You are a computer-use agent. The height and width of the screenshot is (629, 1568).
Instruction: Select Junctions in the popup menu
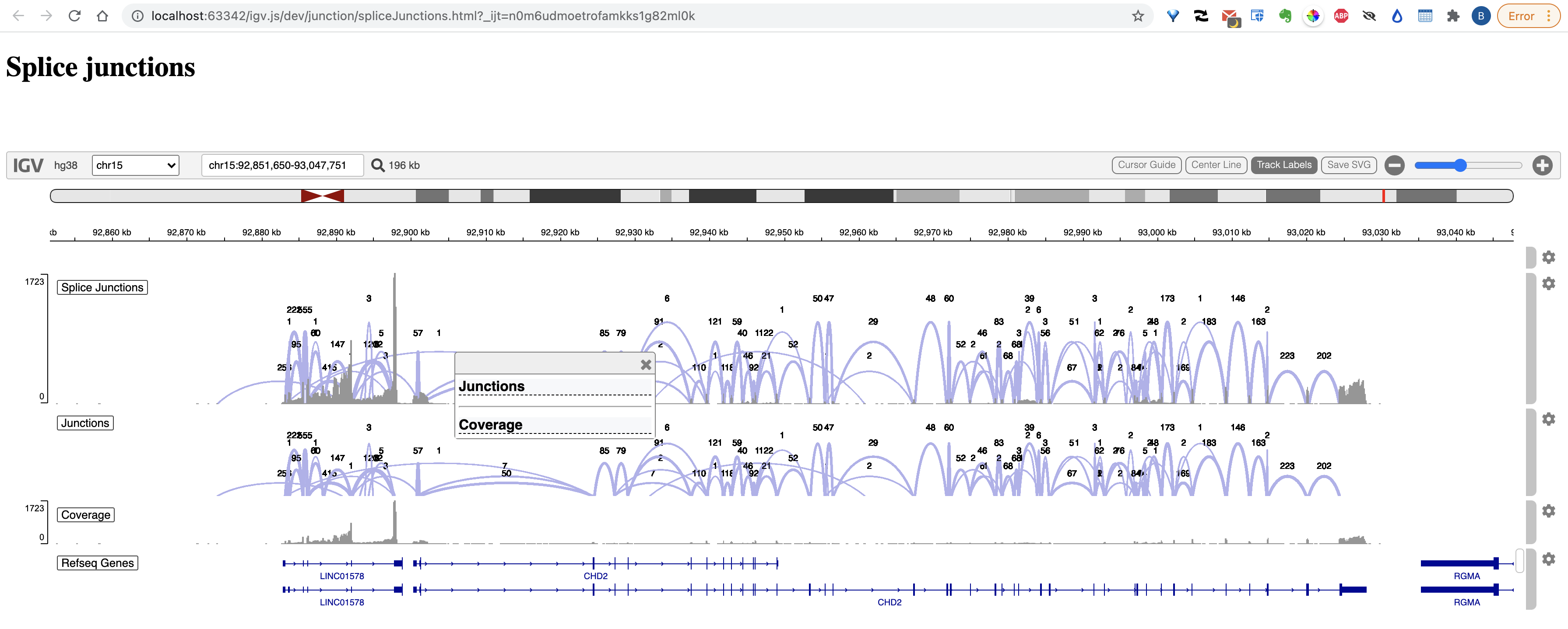[492, 386]
